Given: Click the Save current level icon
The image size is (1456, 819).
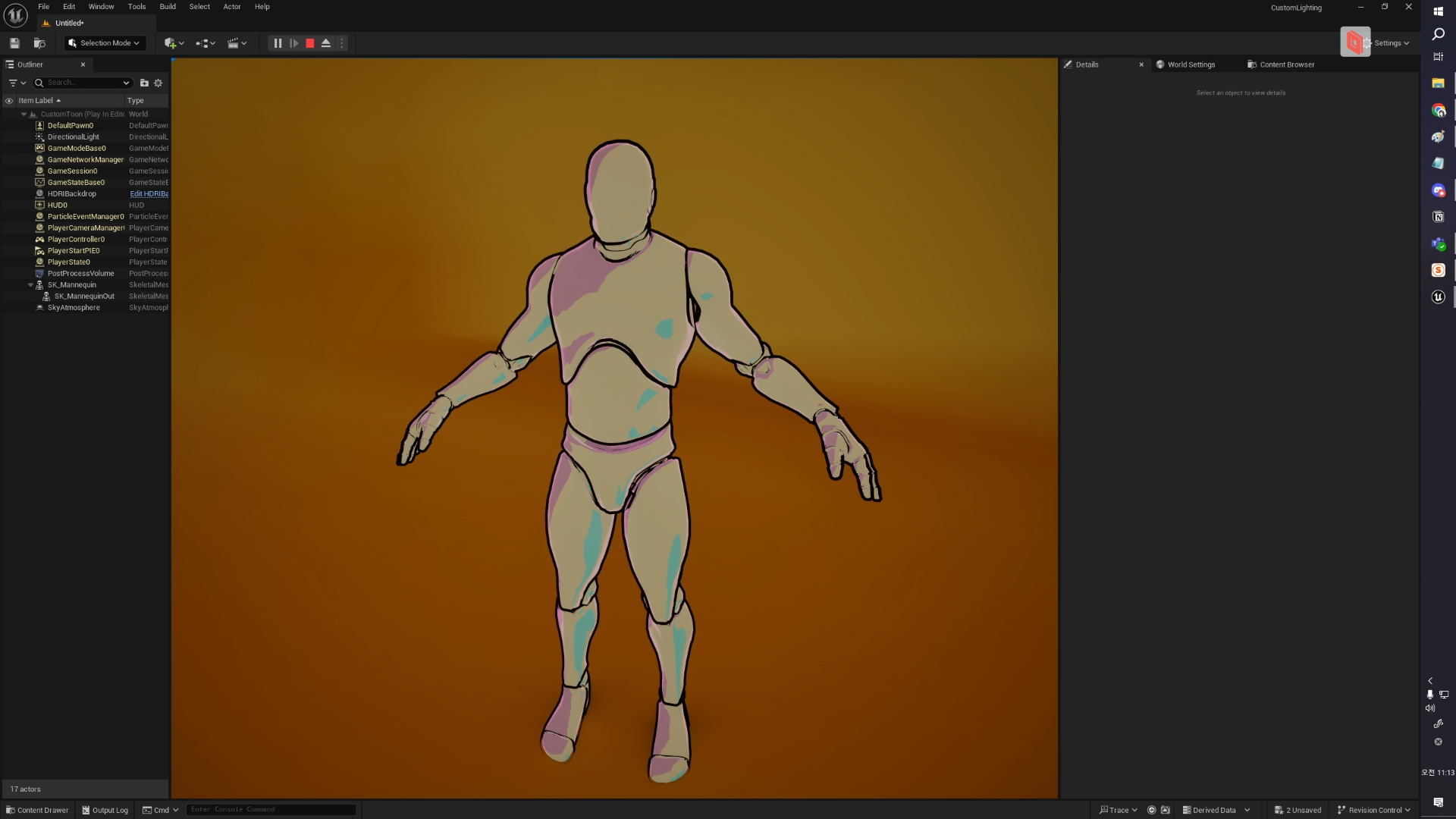Looking at the screenshot, I should click(14, 43).
